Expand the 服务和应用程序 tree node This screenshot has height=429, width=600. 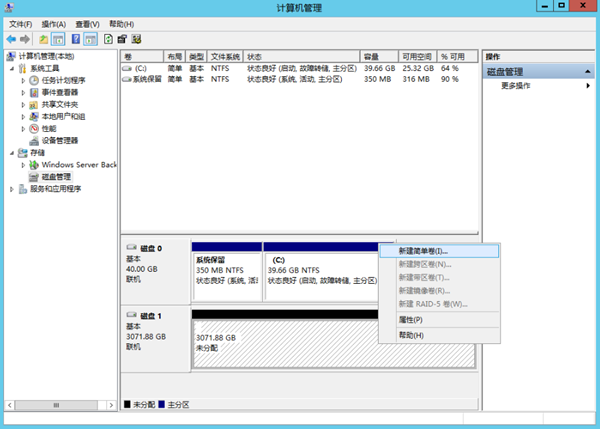tap(13, 188)
